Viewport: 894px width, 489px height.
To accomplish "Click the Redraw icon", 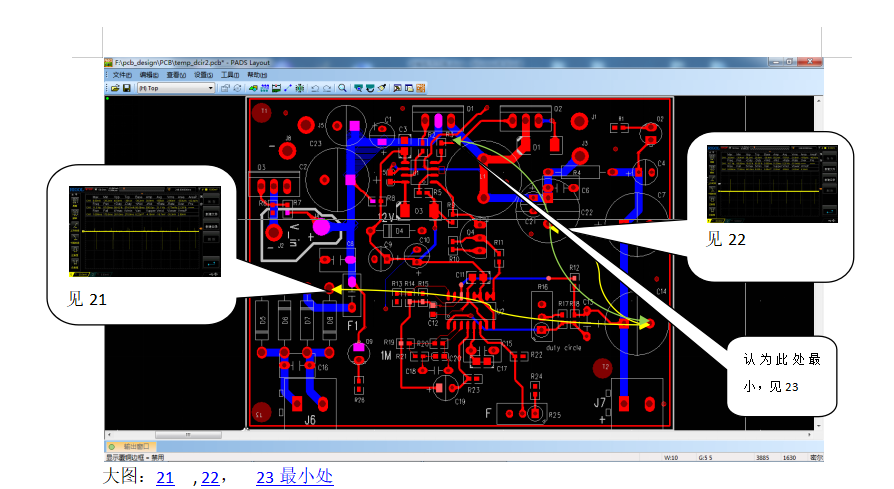I will pyautogui.click(x=370, y=88).
